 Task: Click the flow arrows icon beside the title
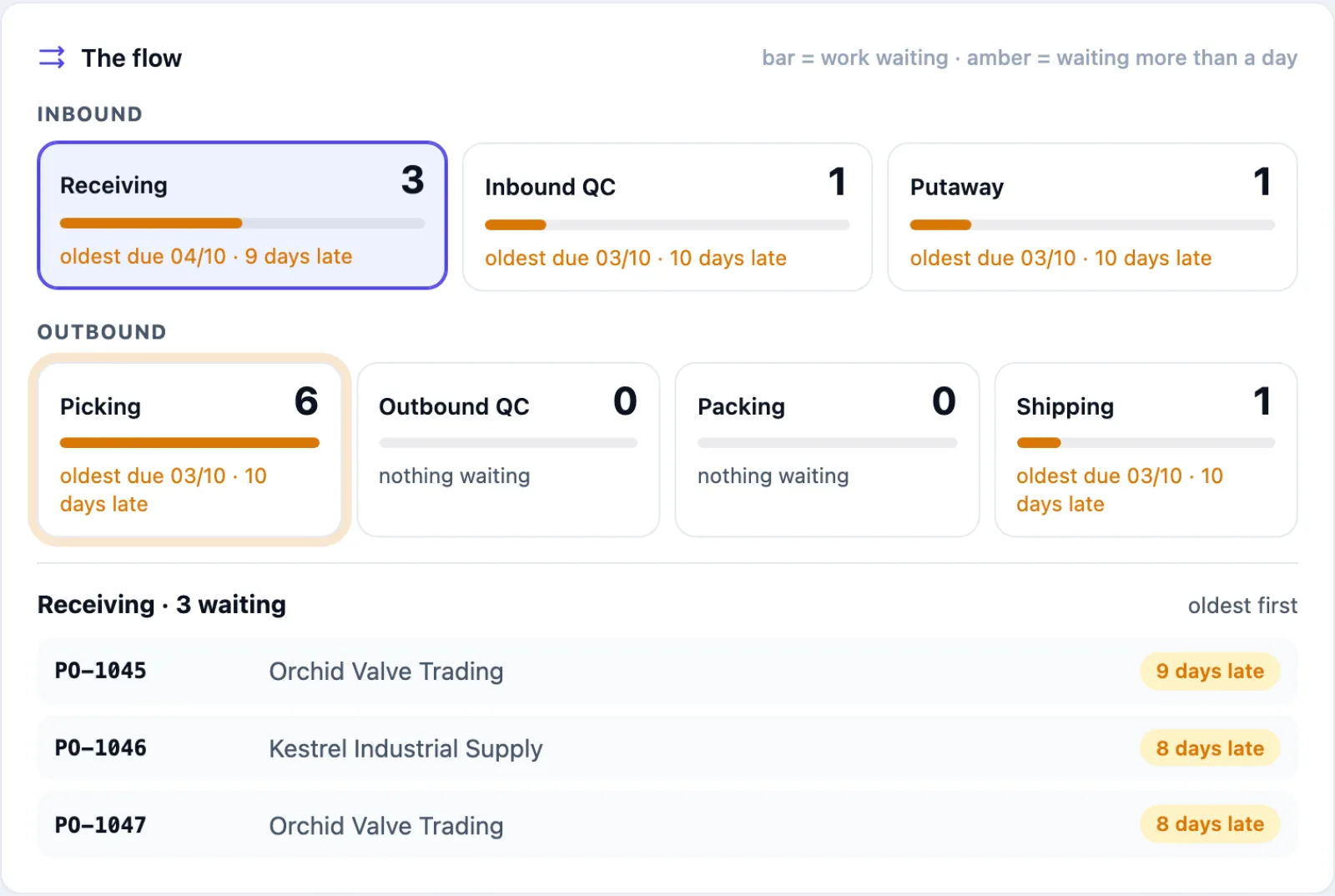(52, 58)
